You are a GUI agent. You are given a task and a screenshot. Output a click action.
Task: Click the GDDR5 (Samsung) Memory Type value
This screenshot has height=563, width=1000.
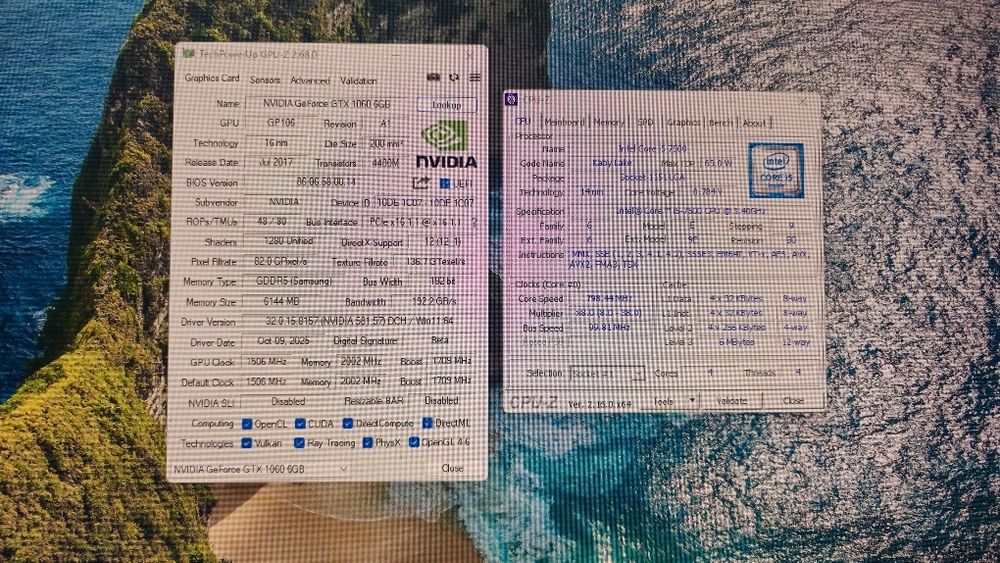click(293, 281)
